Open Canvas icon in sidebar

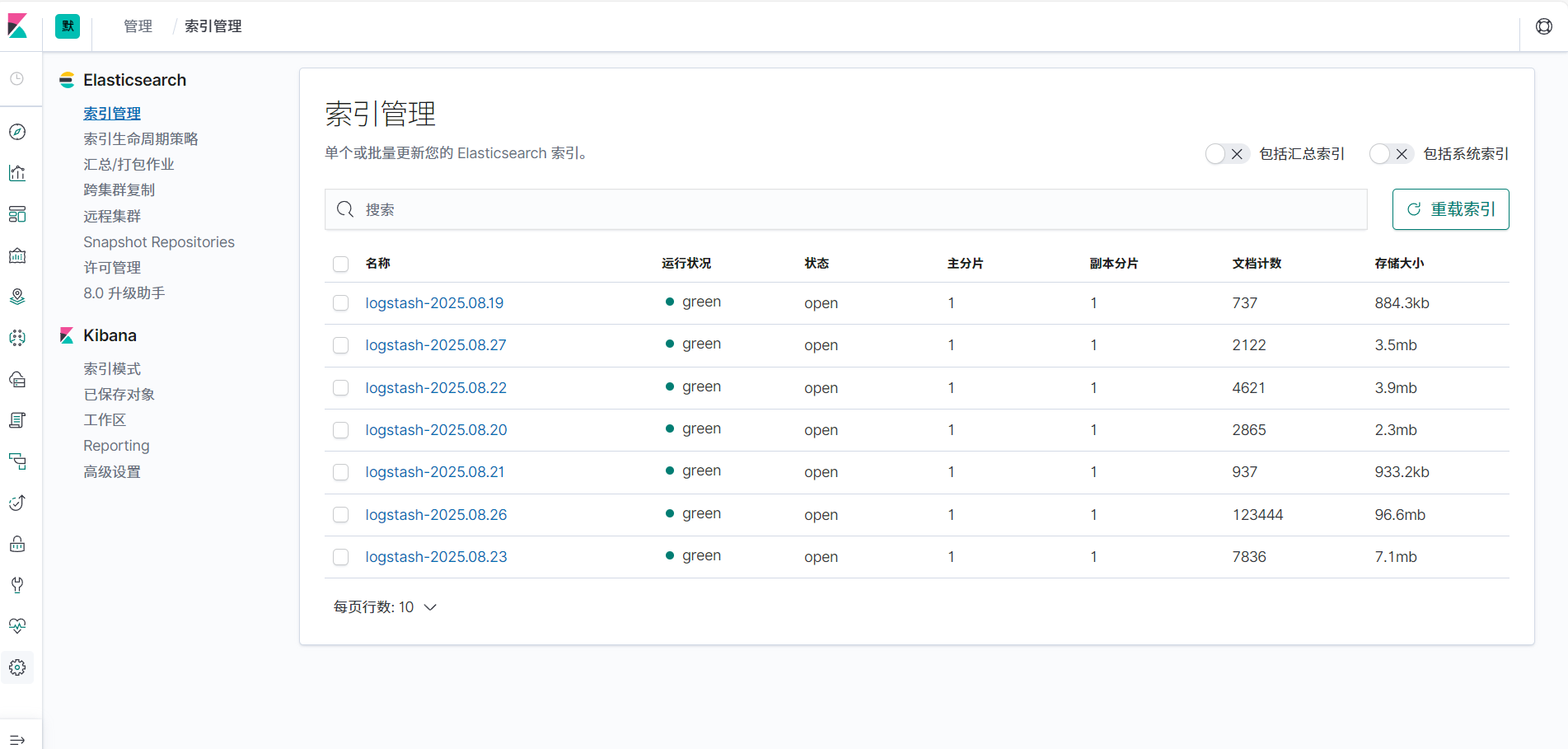(17, 255)
